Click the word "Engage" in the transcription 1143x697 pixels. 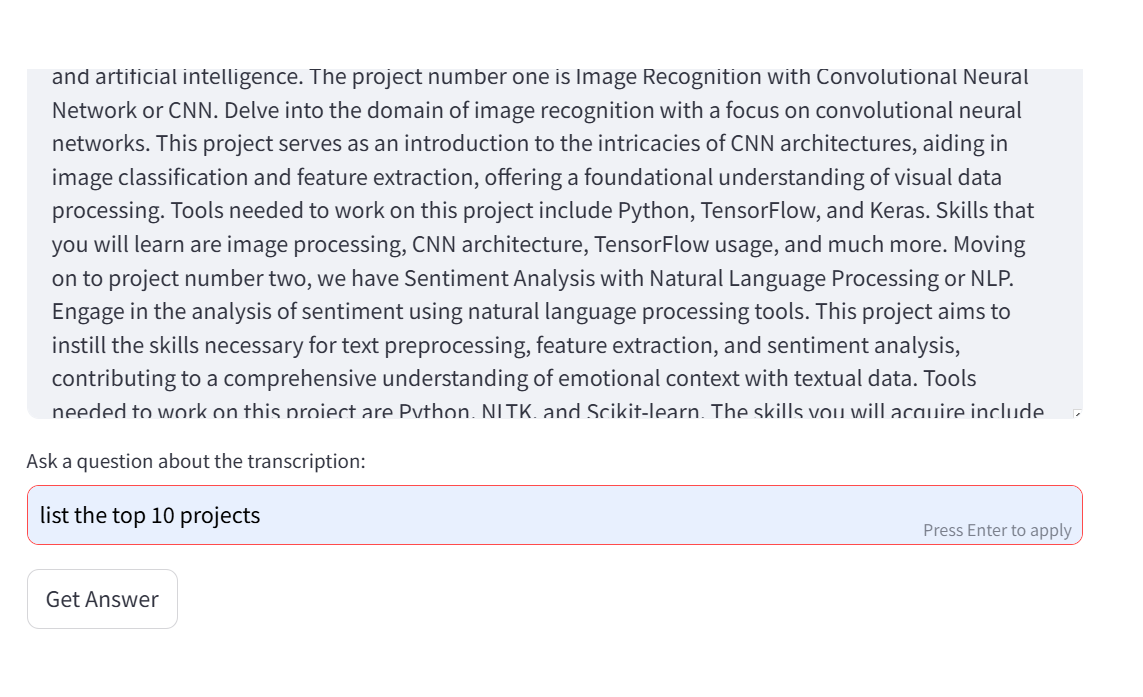click(86, 311)
